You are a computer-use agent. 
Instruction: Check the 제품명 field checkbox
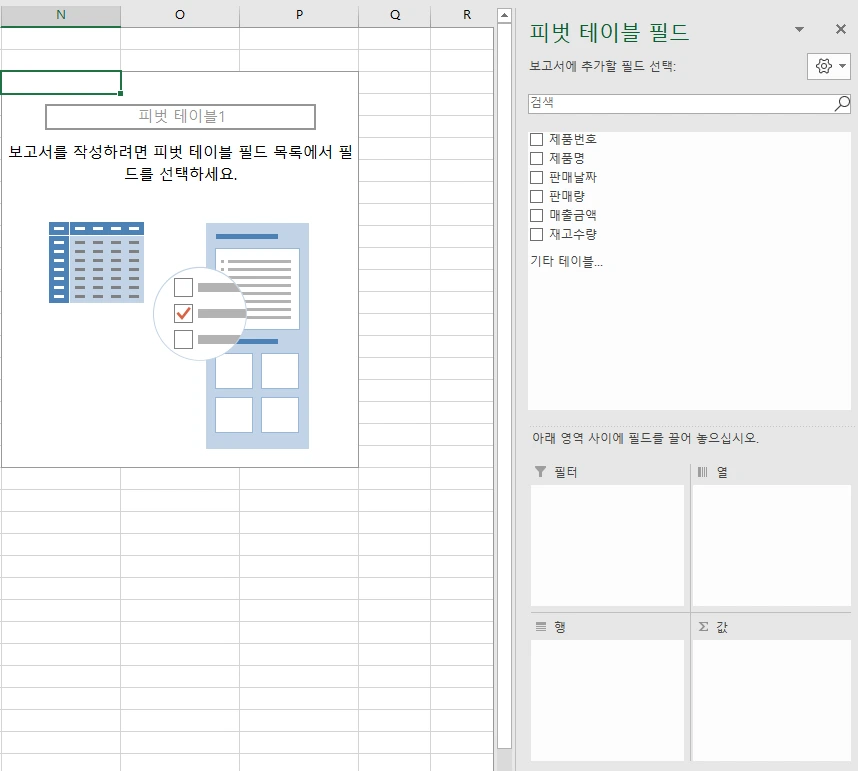click(536, 158)
